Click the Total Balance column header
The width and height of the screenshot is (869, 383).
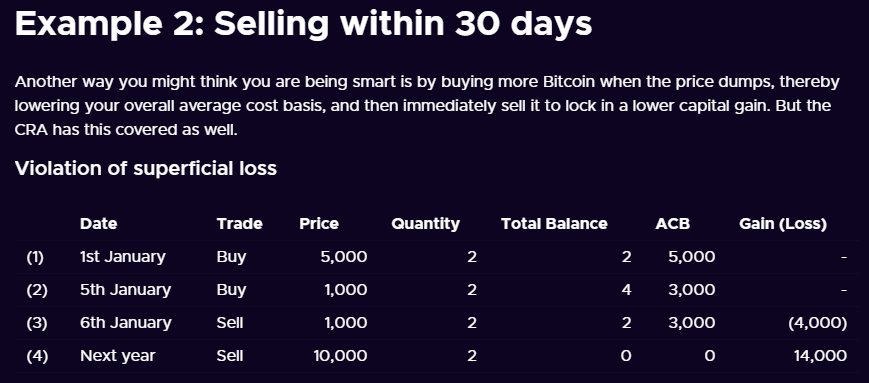point(554,223)
